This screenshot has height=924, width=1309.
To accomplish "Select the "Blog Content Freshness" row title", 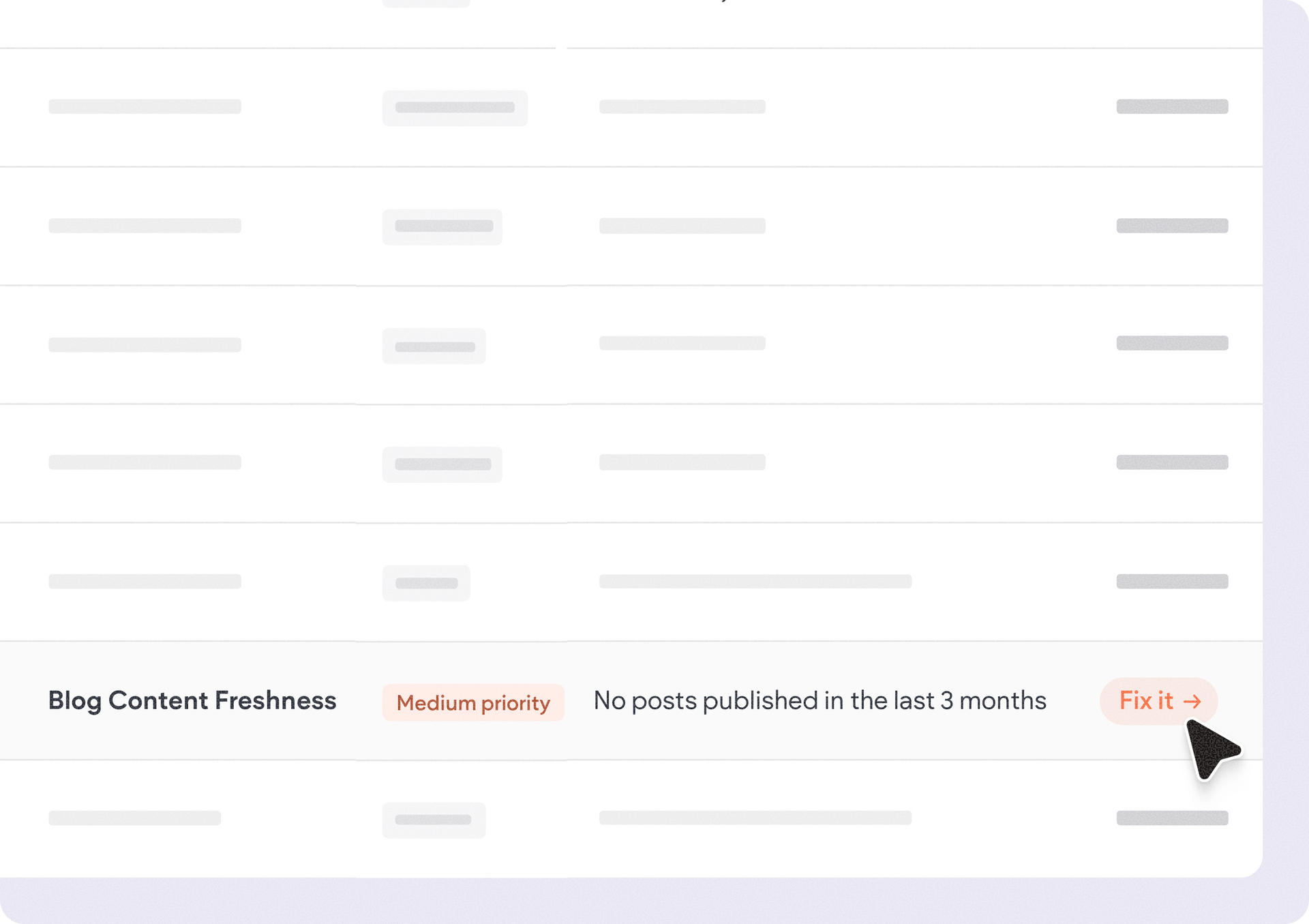I will coord(192,700).
